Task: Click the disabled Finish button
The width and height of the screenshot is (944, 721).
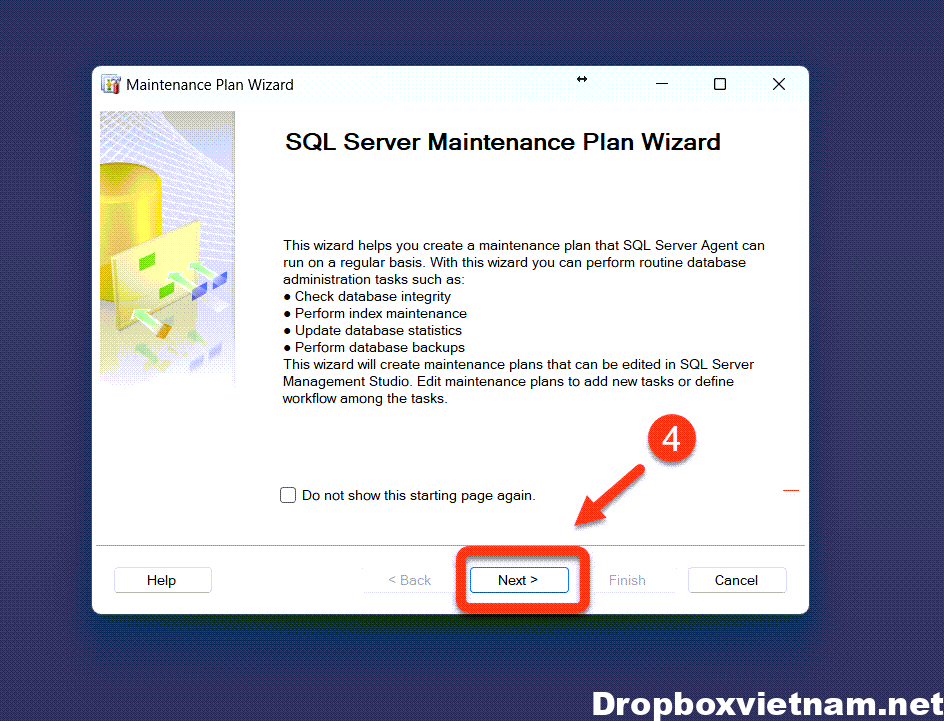Action: (x=627, y=580)
